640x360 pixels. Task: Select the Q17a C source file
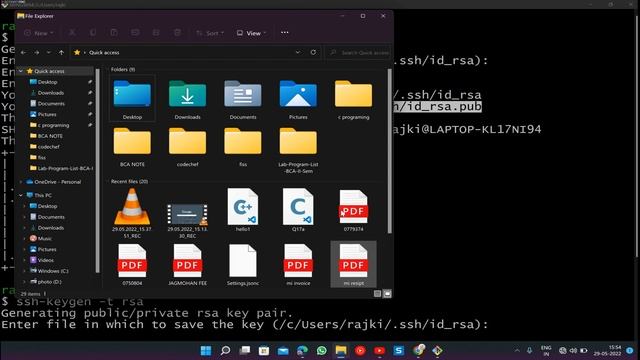[x=298, y=210]
